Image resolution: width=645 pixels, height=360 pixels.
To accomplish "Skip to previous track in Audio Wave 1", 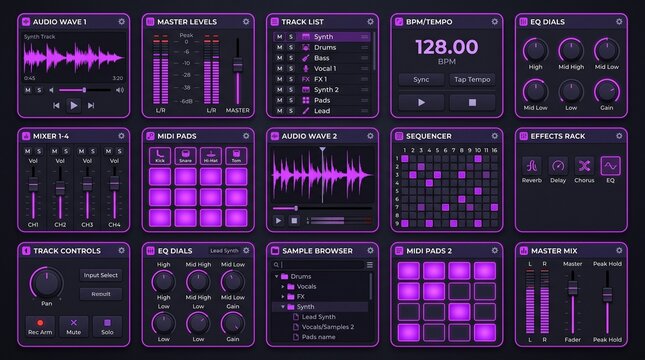I will [x=56, y=106].
